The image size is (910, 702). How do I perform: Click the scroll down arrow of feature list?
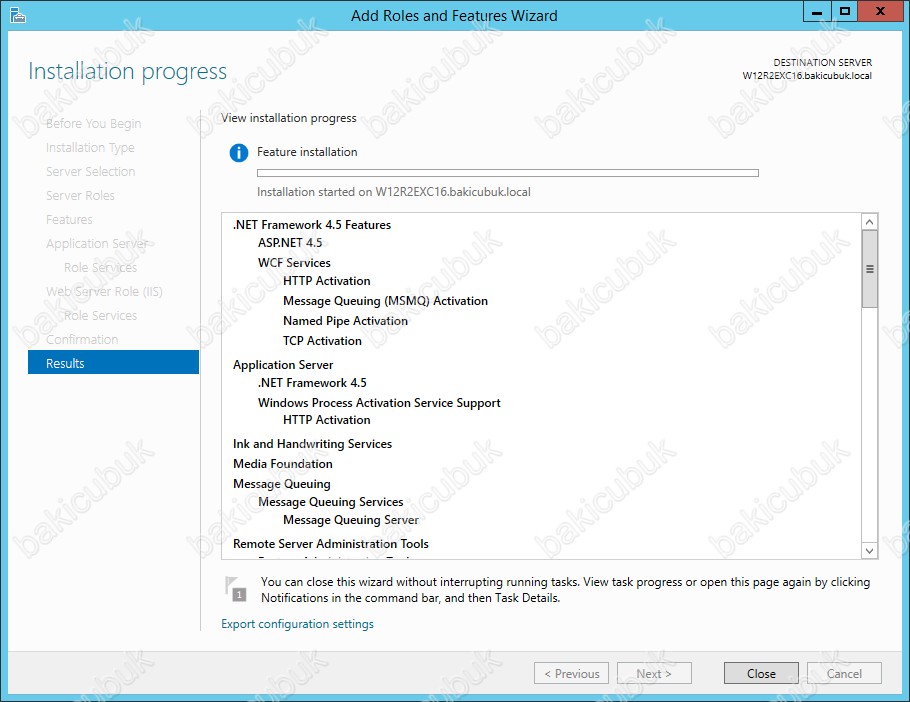[869, 551]
